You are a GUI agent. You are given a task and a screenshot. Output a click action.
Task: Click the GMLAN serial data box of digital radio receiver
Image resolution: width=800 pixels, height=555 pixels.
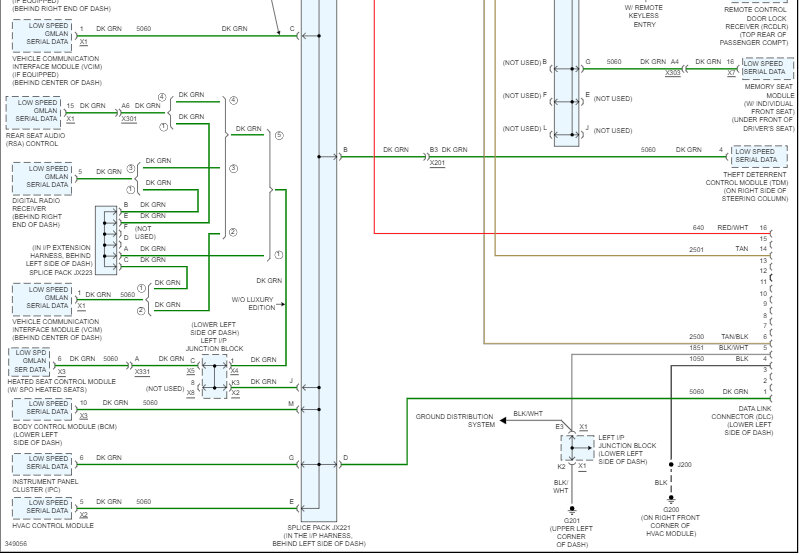point(42,178)
